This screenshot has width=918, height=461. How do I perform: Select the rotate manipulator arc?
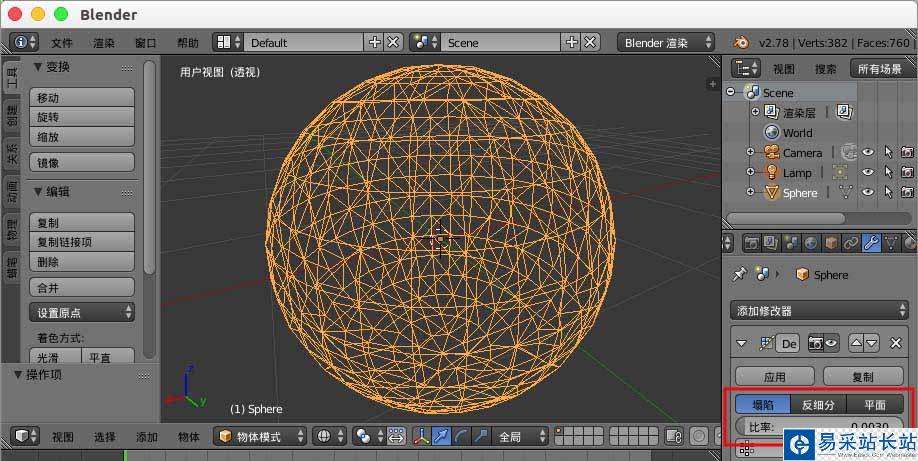click(x=461, y=436)
